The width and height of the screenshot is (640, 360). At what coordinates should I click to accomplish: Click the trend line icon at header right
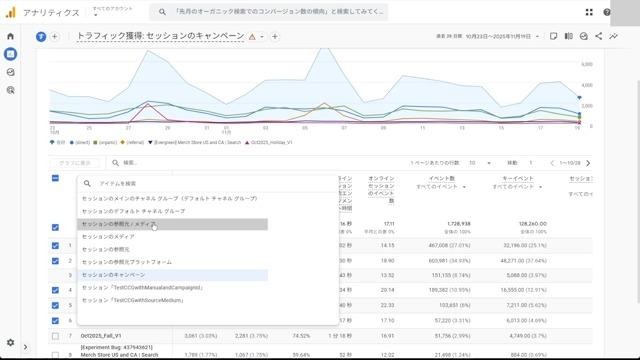coord(613,36)
